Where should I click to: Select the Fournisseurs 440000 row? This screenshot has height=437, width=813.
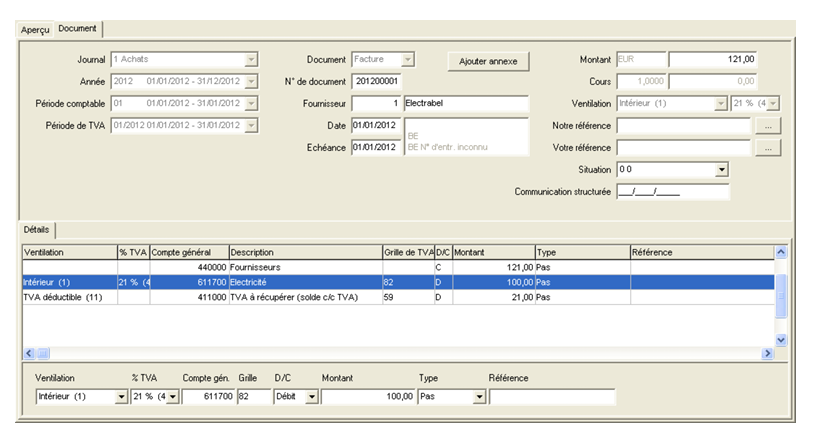(398, 267)
